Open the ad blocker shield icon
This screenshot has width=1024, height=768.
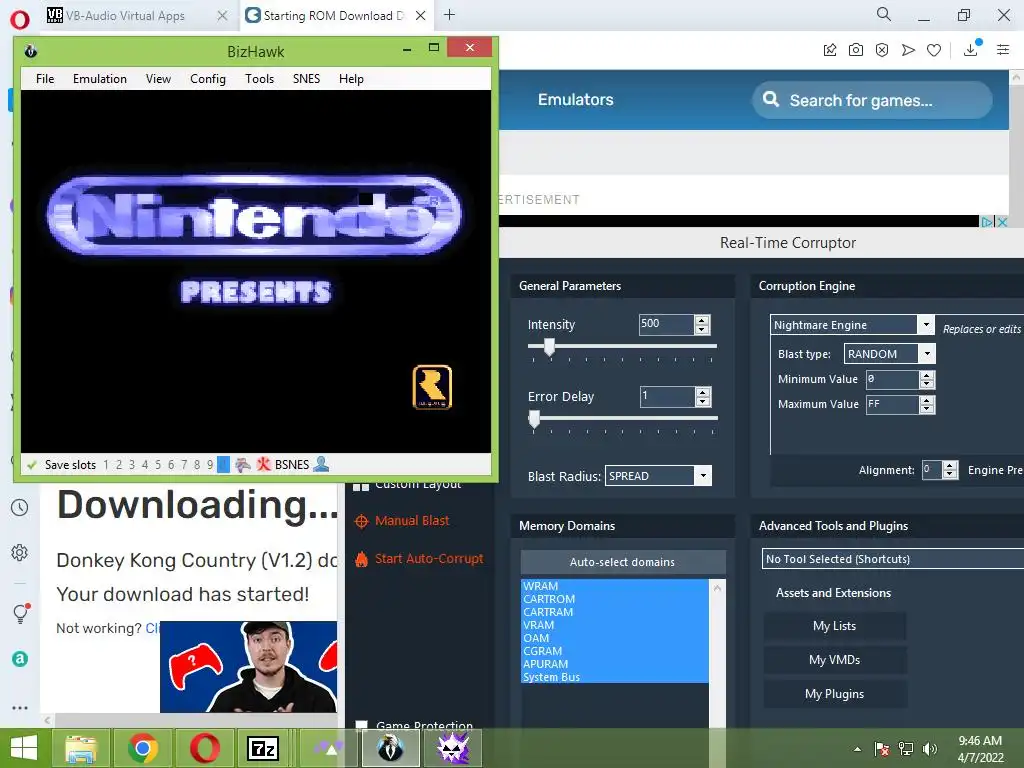(882, 50)
